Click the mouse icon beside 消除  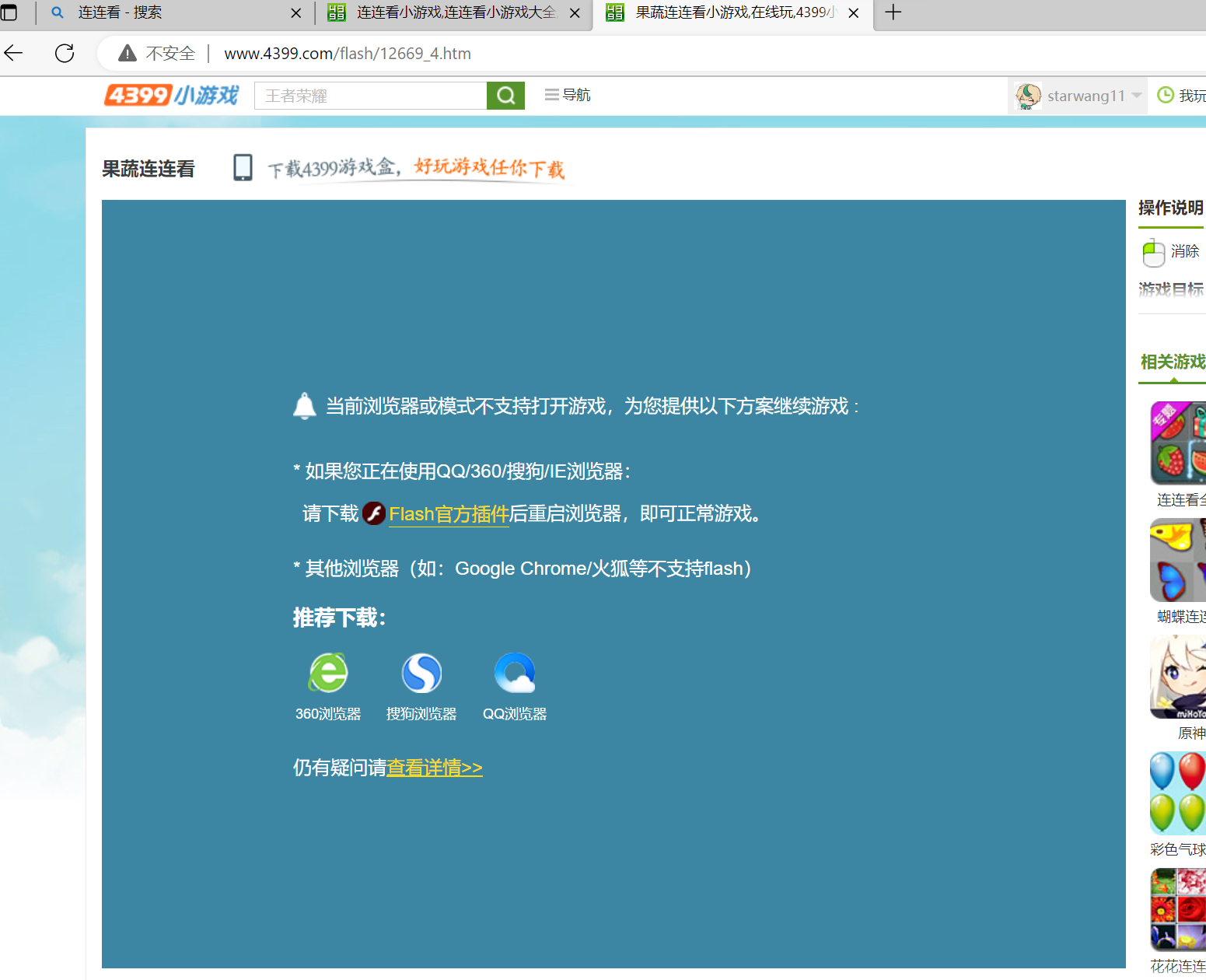[x=1153, y=253]
